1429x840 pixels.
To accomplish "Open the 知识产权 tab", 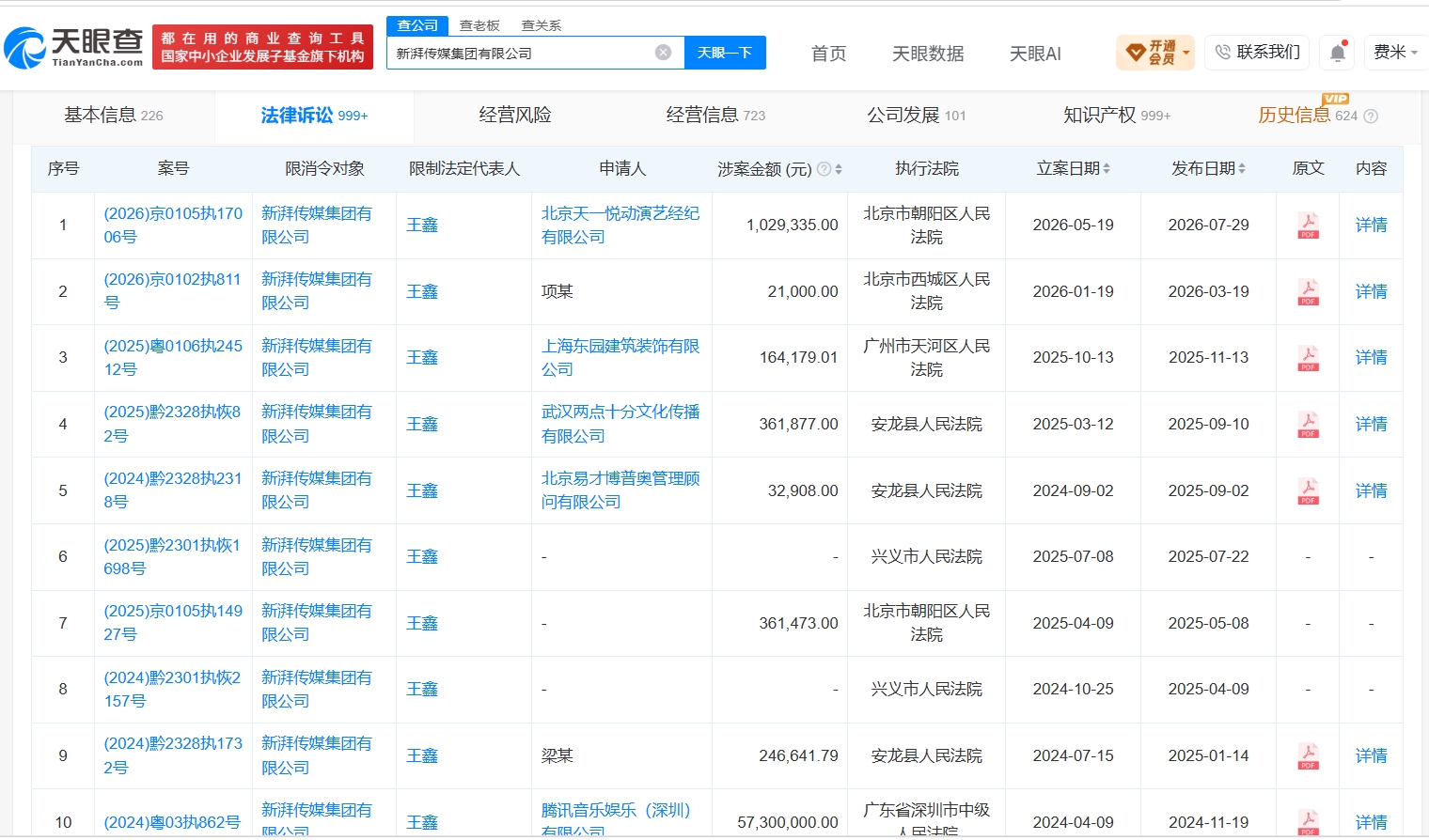I will coord(1117,116).
